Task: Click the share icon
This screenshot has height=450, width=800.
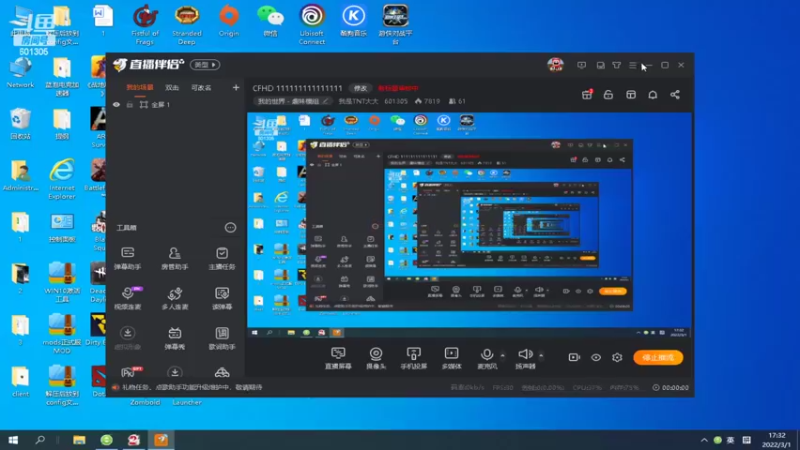Action: click(675, 95)
